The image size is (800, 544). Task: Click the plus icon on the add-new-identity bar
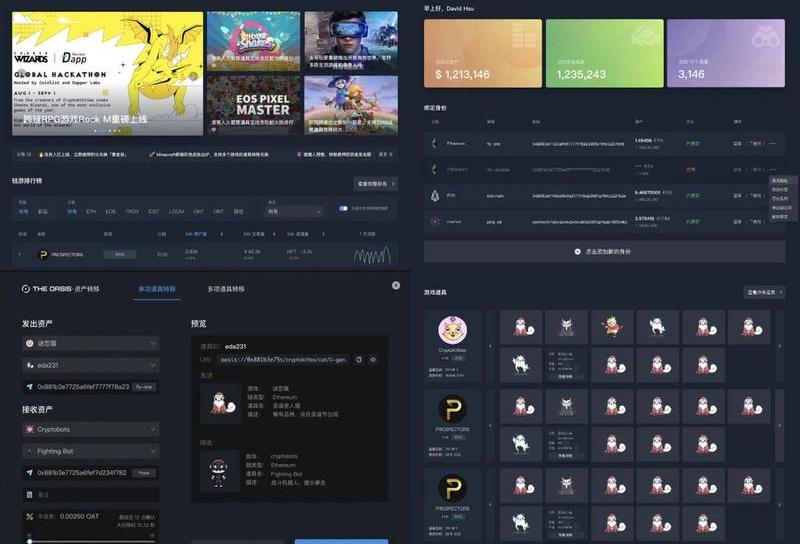tap(578, 252)
